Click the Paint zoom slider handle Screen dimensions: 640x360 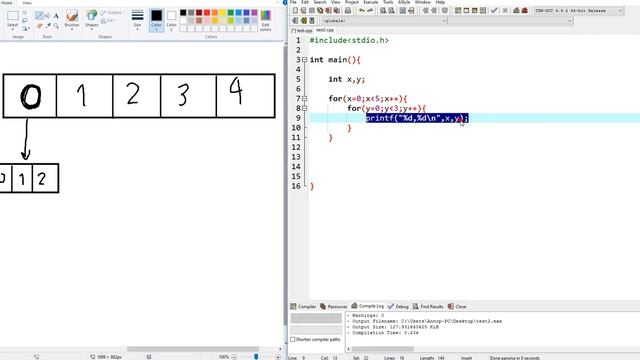click(256, 357)
